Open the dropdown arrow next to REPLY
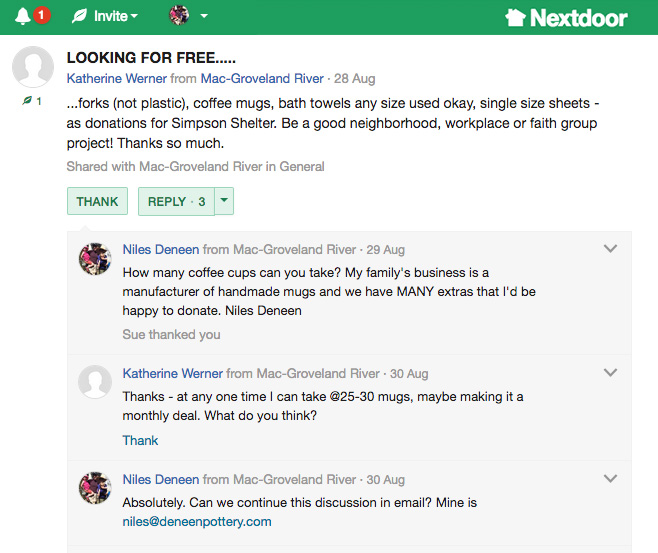The image size is (658, 553). [224, 201]
